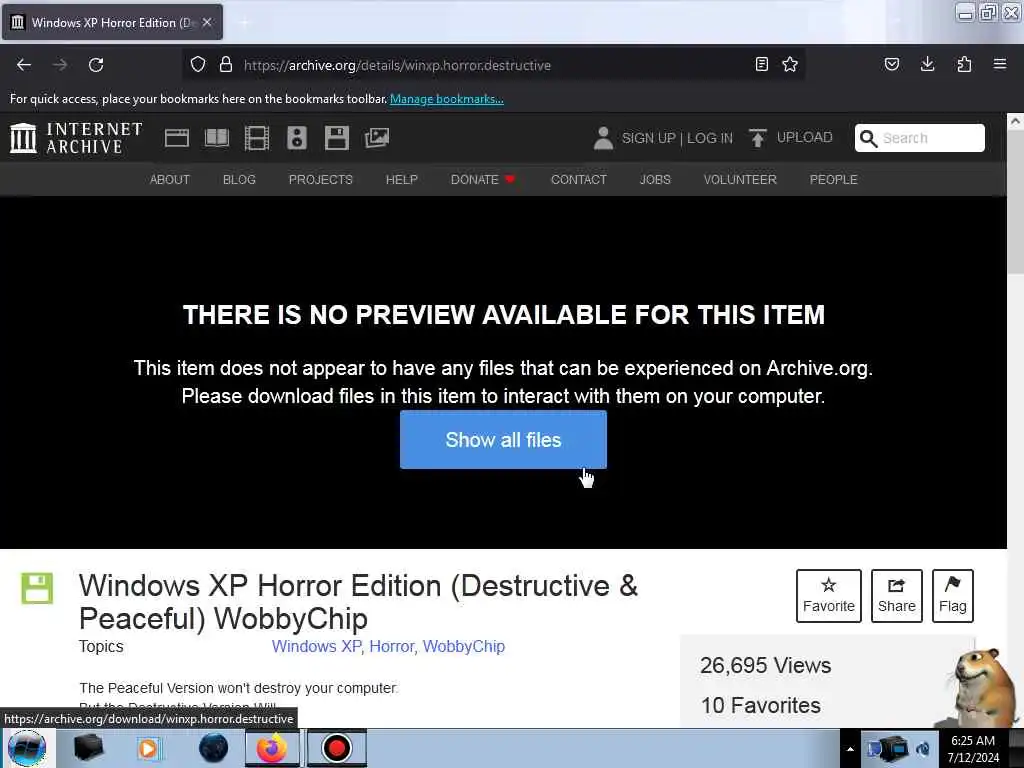1024x768 pixels.
Task: Select the Windows XP Horror Edition tab
Action: point(112,22)
